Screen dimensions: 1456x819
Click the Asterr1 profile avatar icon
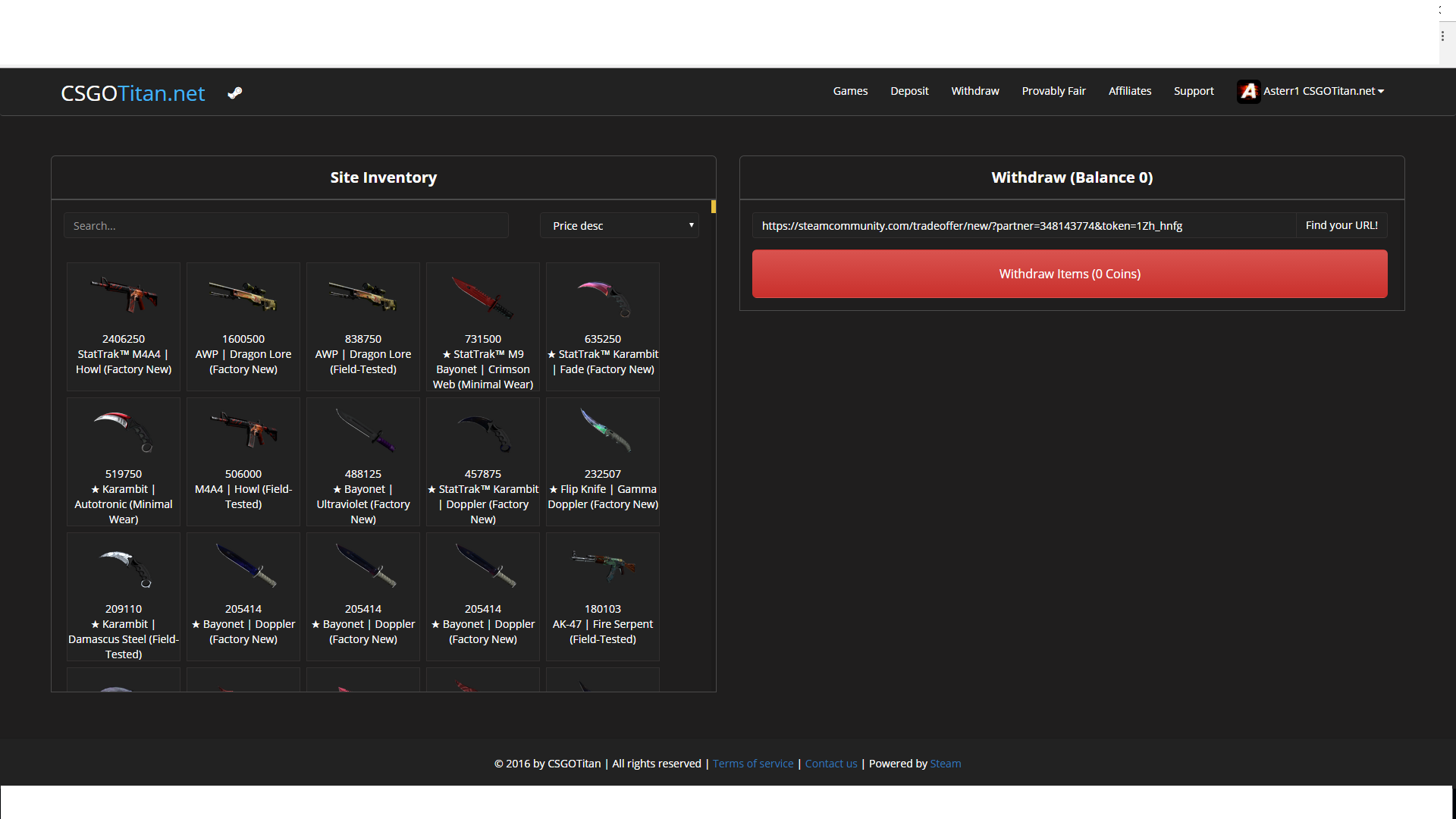coord(1248,91)
